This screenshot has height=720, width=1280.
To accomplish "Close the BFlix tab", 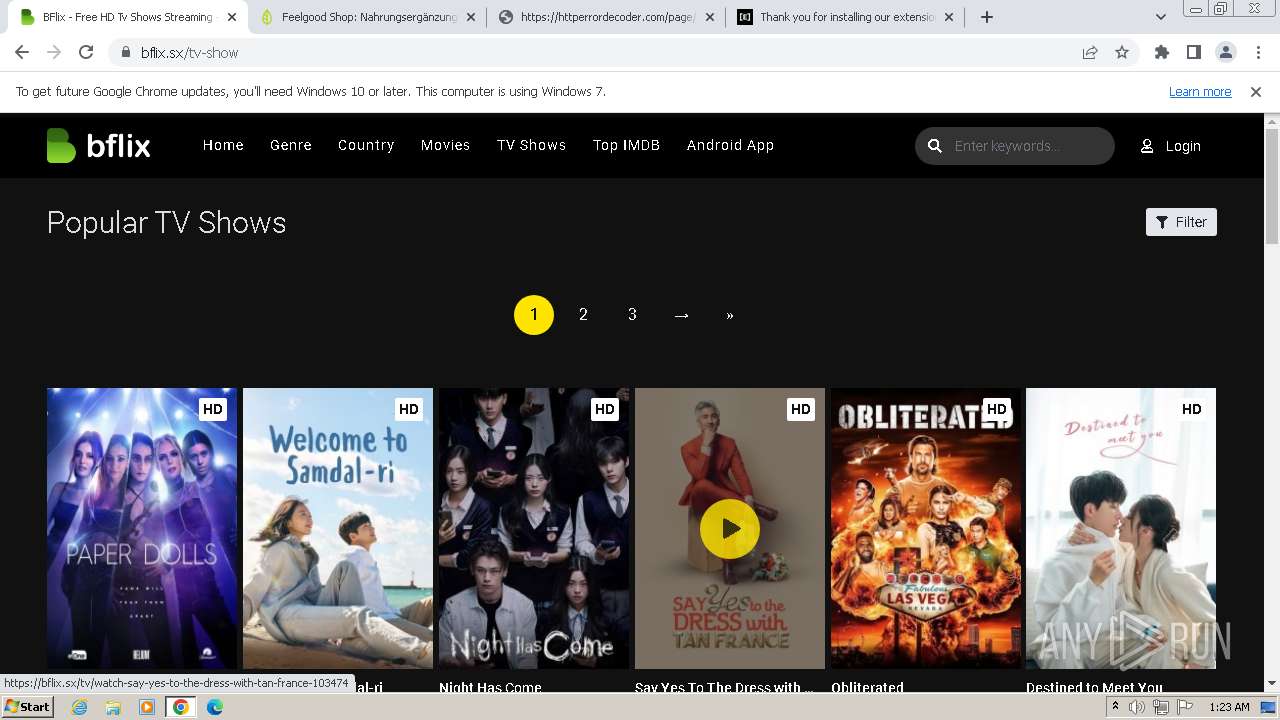I will click(x=232, y=17).
